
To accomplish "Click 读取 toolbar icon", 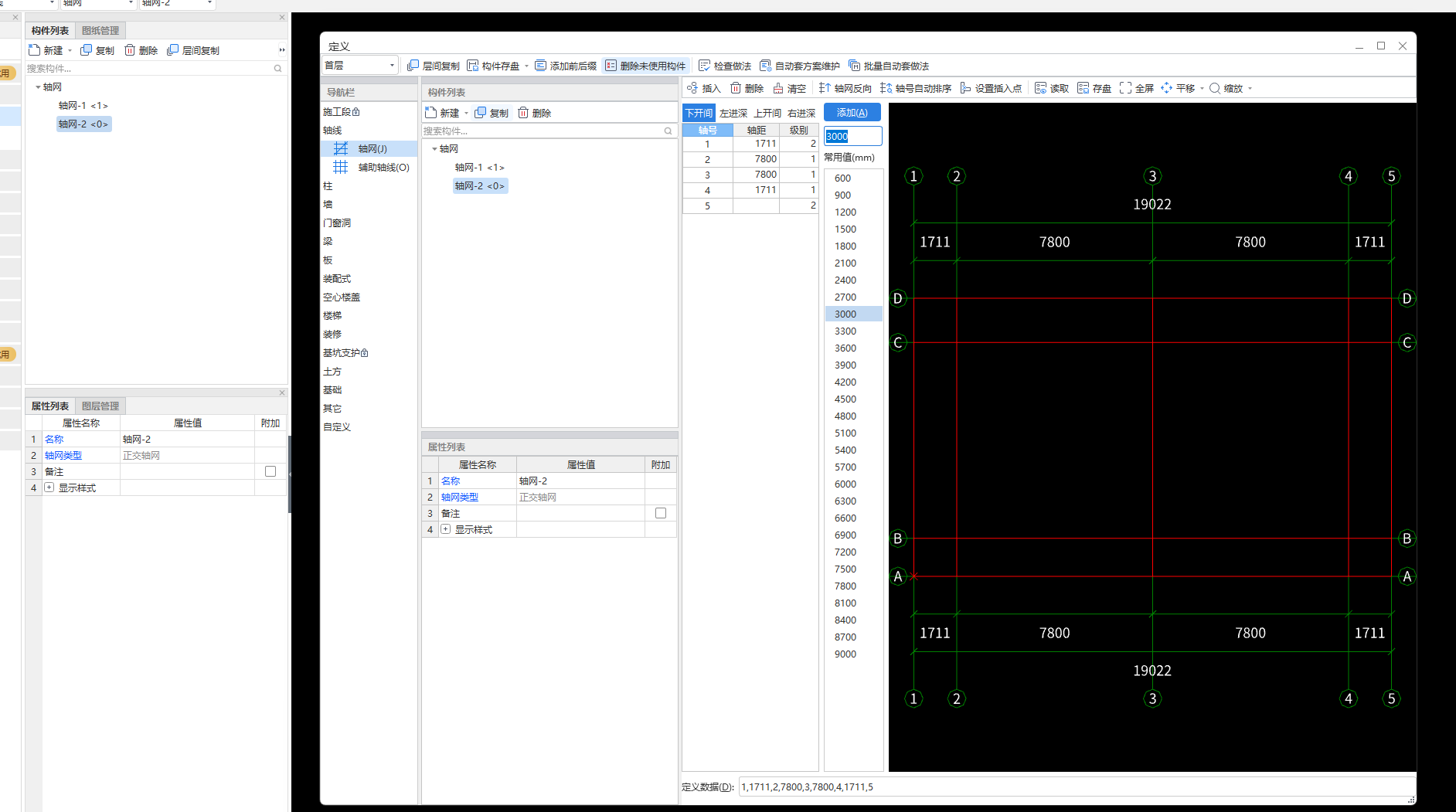I will [1052, 88].
